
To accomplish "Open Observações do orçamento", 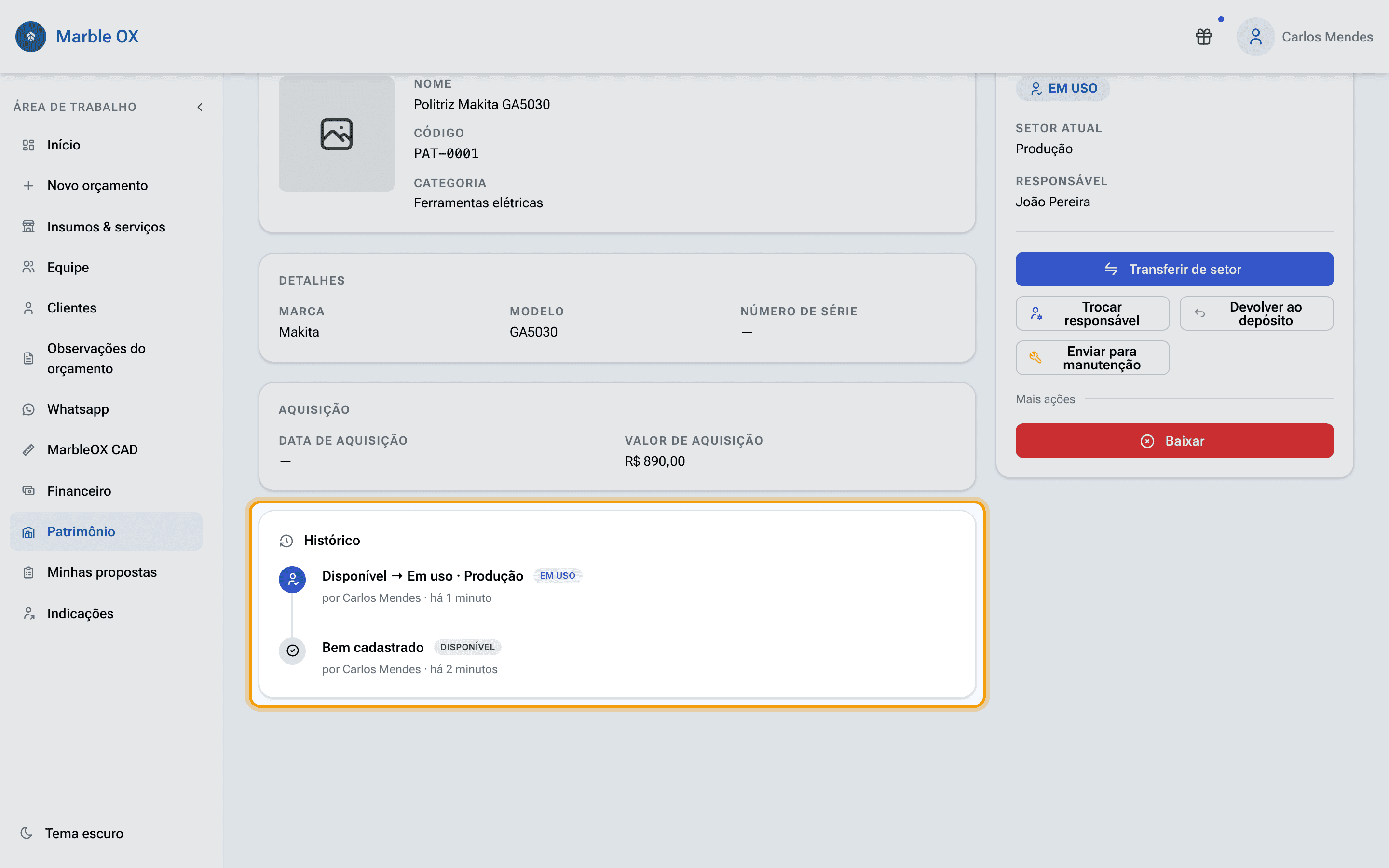I will point(106,358).
